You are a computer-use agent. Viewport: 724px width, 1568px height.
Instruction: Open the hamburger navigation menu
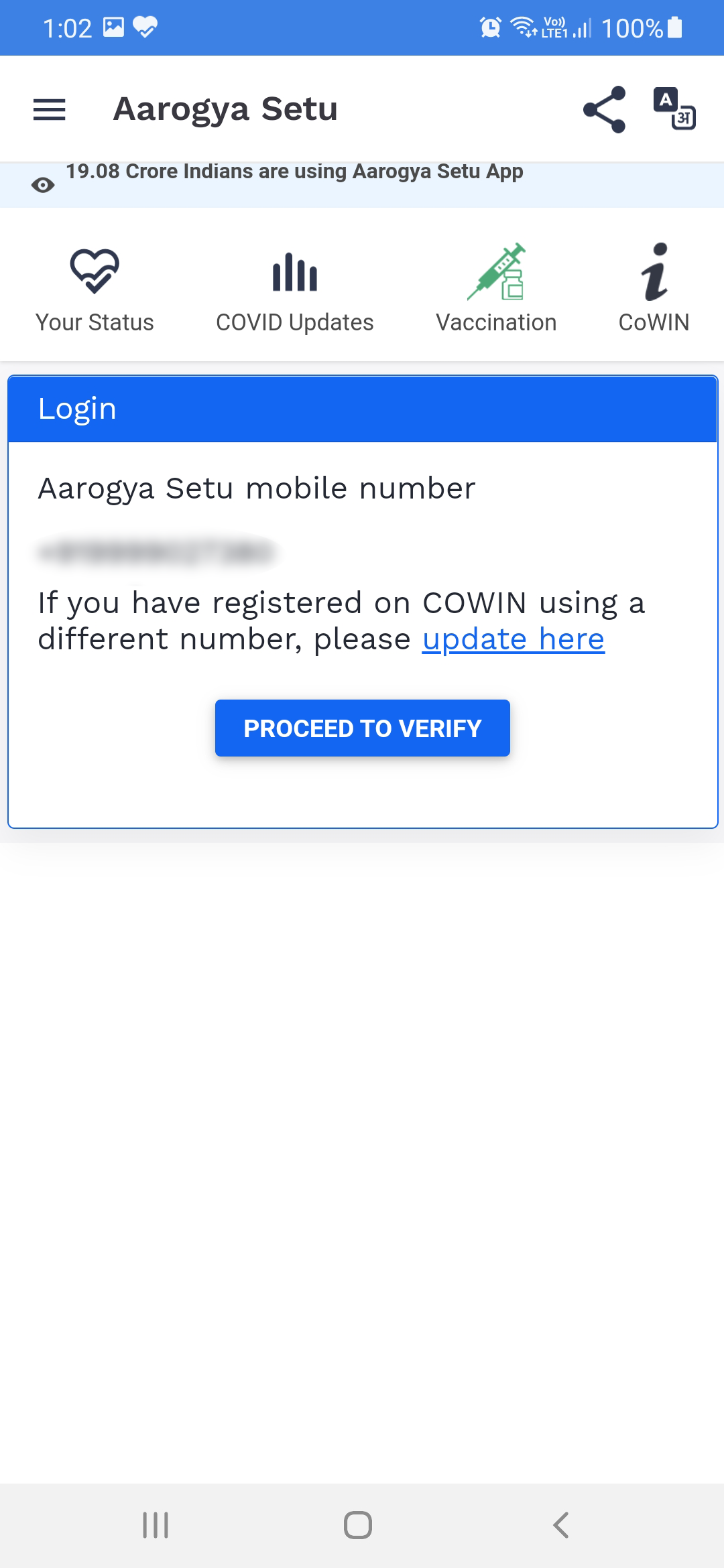(x=50, y=109)
